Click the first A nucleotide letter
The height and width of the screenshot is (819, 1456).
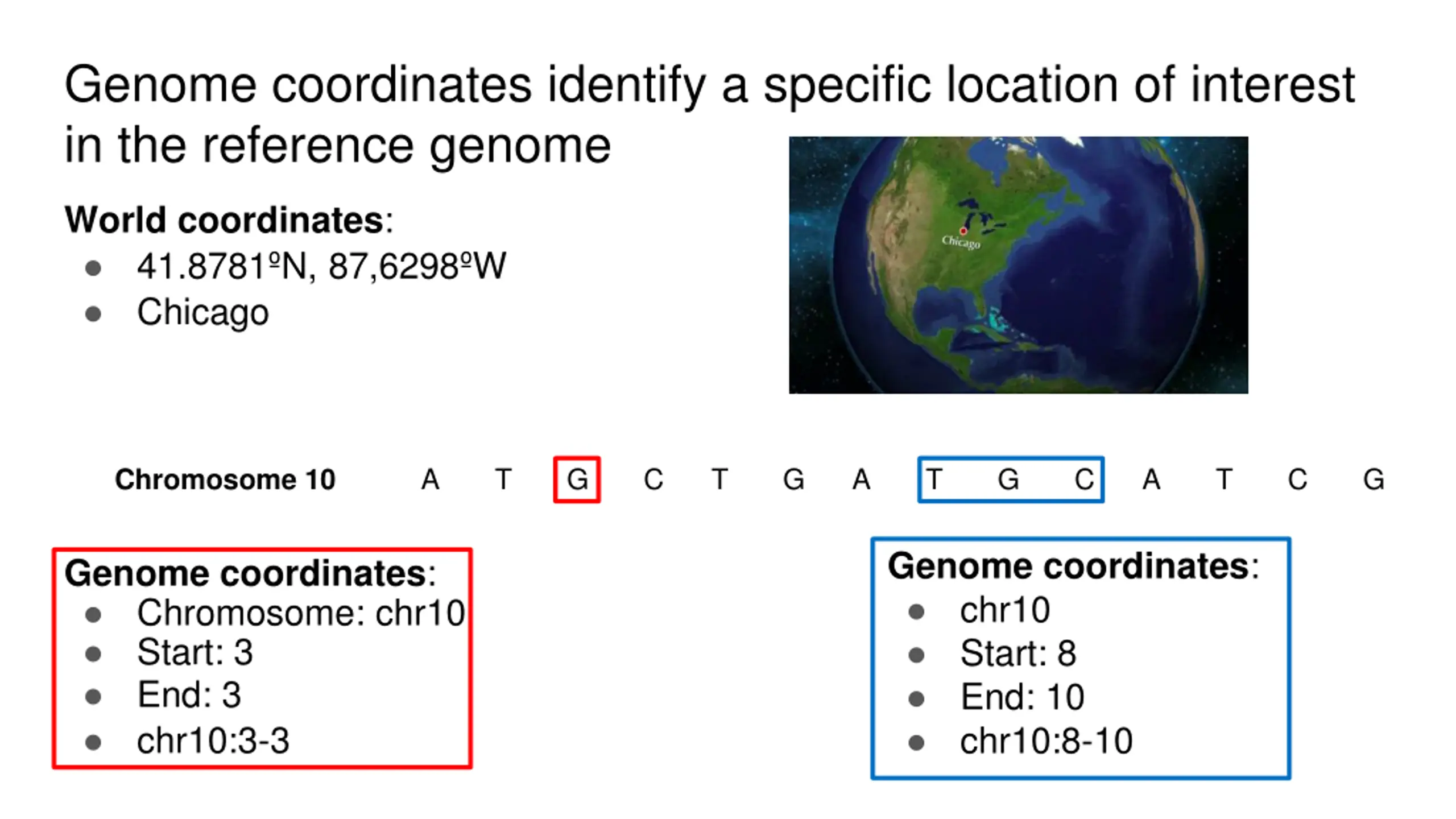click(431, 479)
